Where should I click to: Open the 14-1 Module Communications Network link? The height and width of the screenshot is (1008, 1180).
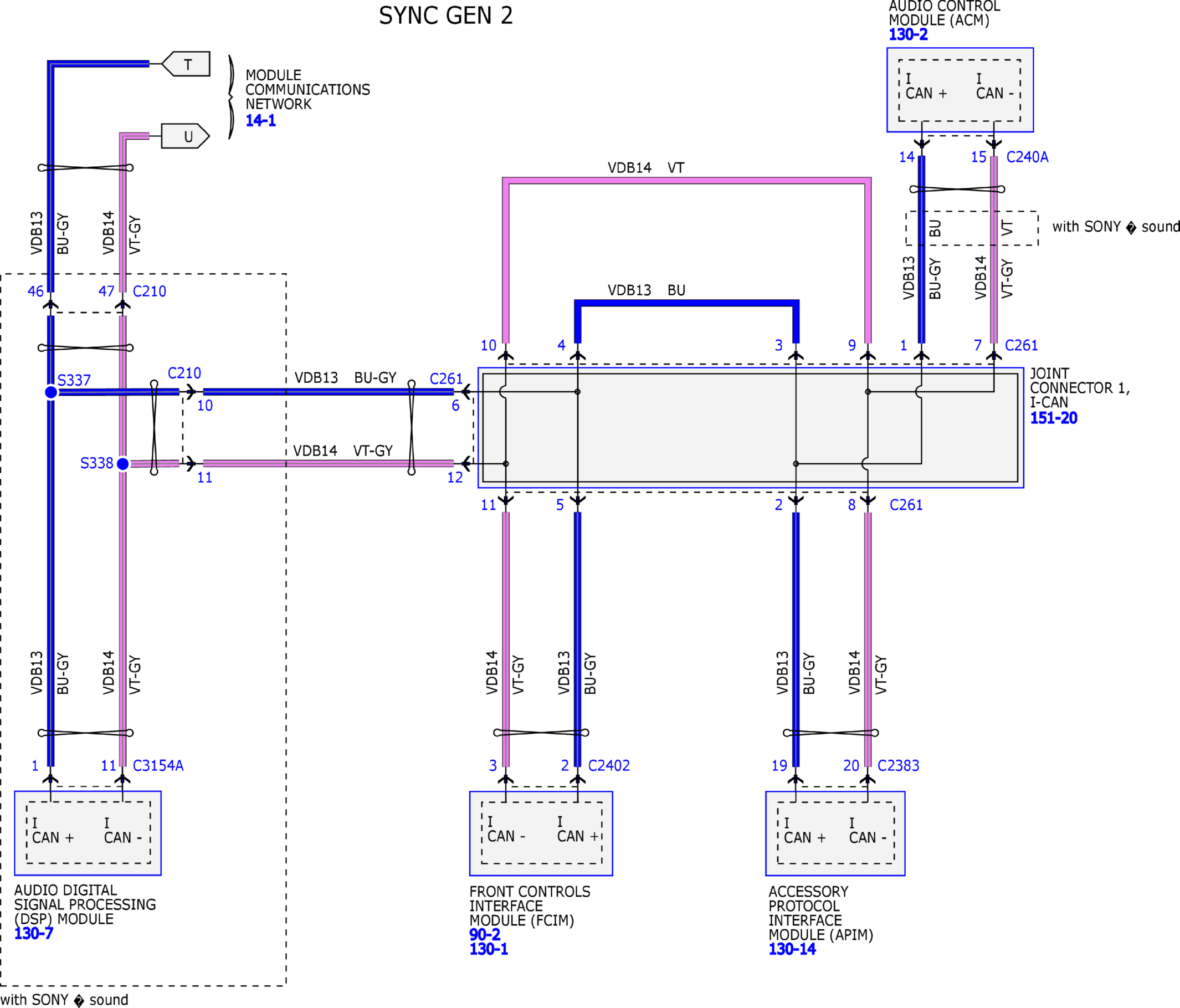pos(260,120)
